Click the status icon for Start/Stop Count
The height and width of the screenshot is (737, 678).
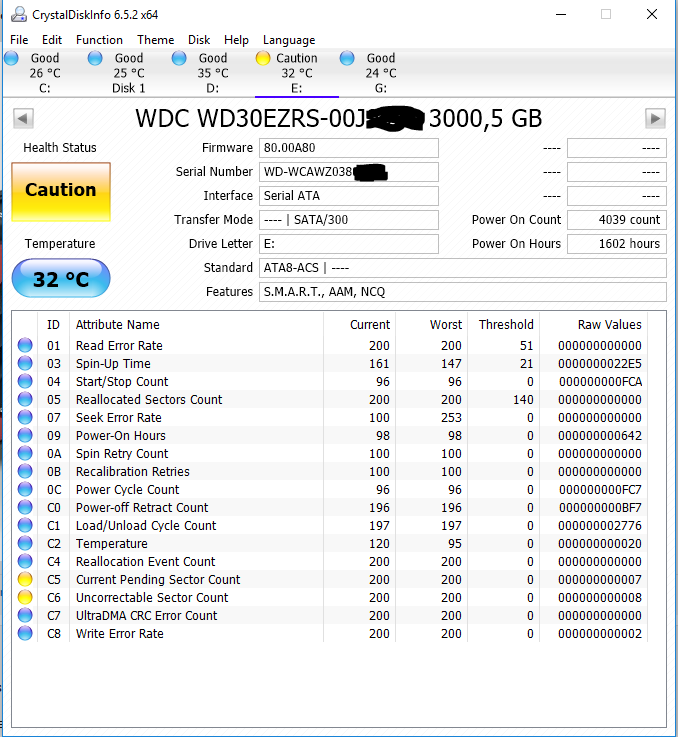coord(25,381)
